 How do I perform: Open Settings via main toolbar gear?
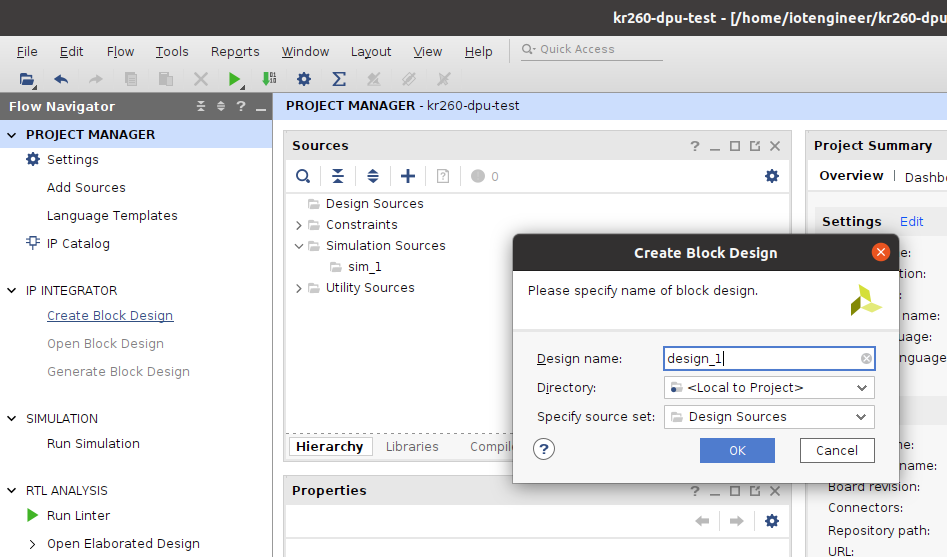point(304,79)
